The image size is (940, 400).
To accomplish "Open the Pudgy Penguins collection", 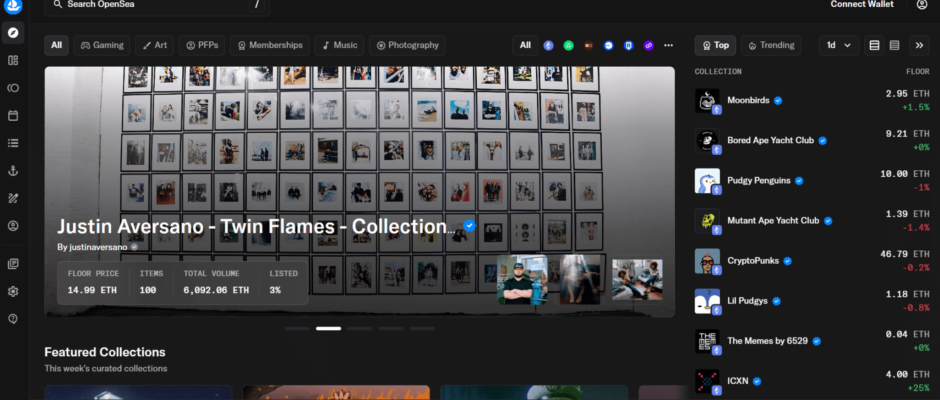I will coord(758,180).
